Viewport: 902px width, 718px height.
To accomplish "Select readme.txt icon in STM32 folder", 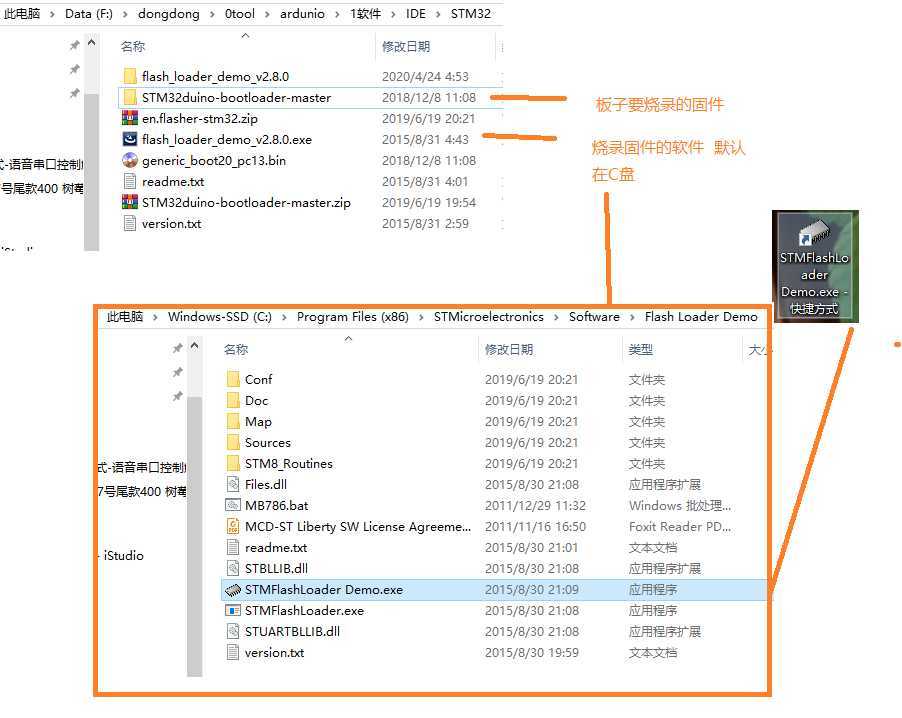I will pyautogui.click(x=130, y=181).
